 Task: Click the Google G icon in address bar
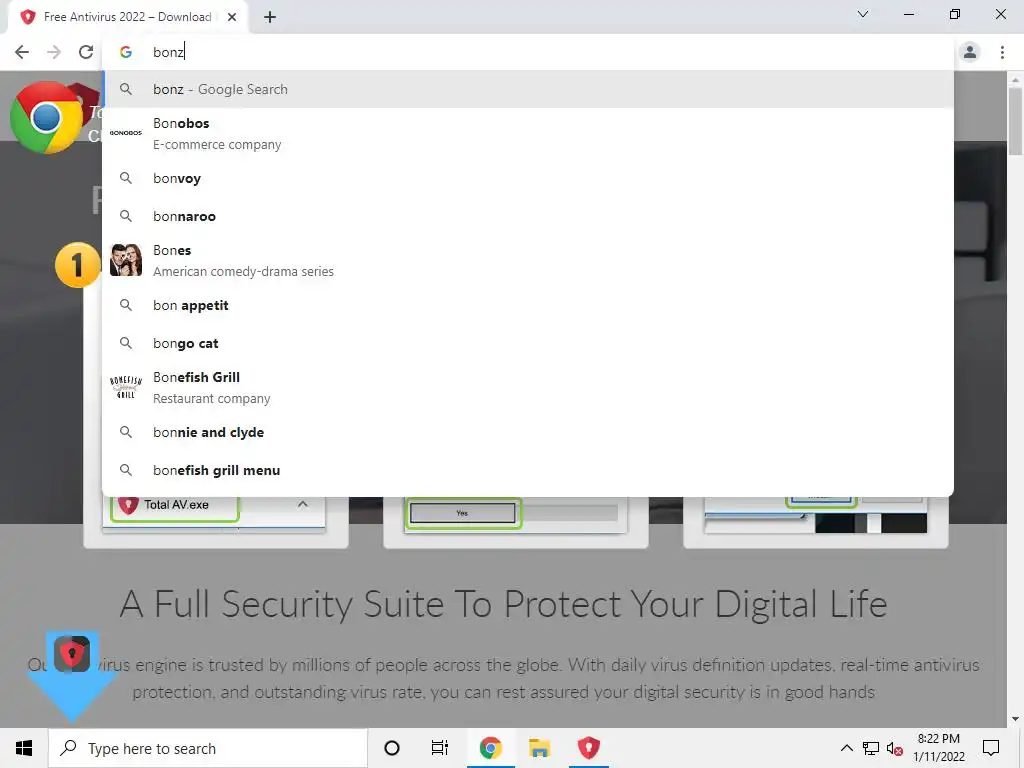pos(126,52)
